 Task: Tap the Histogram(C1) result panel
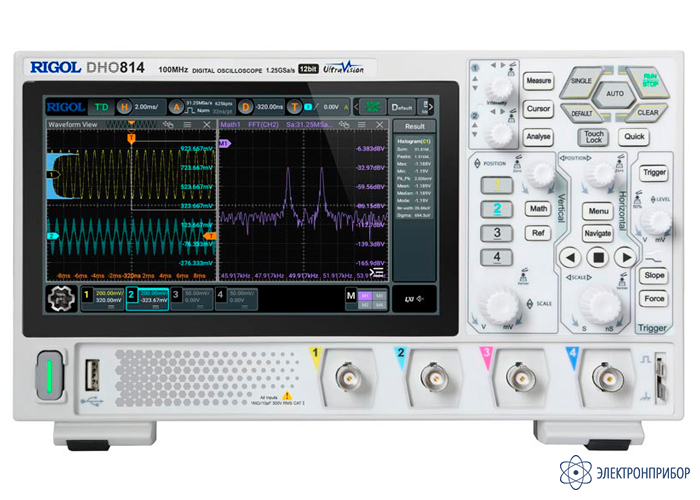(414, 178)
